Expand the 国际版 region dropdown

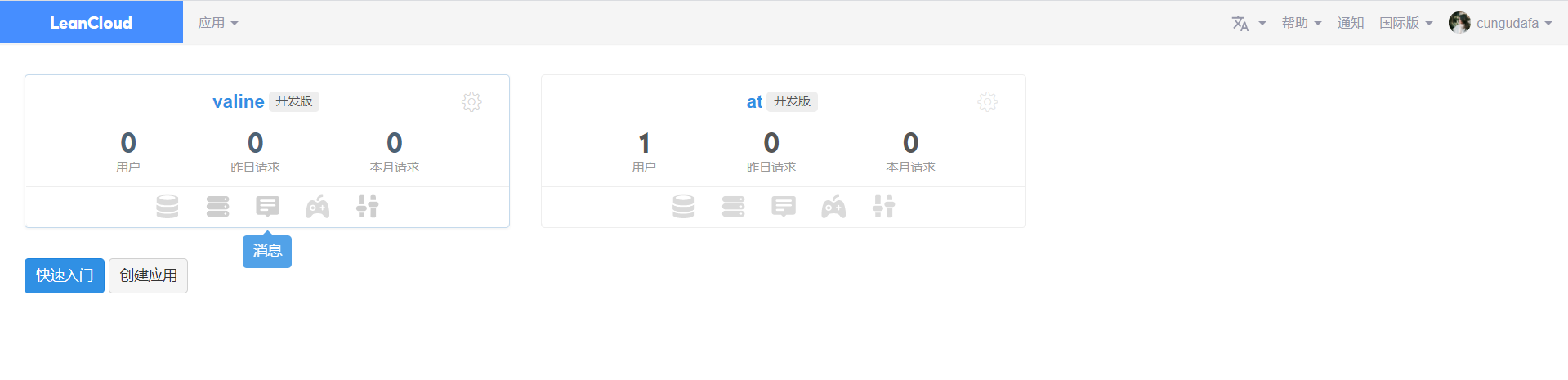1406,23
